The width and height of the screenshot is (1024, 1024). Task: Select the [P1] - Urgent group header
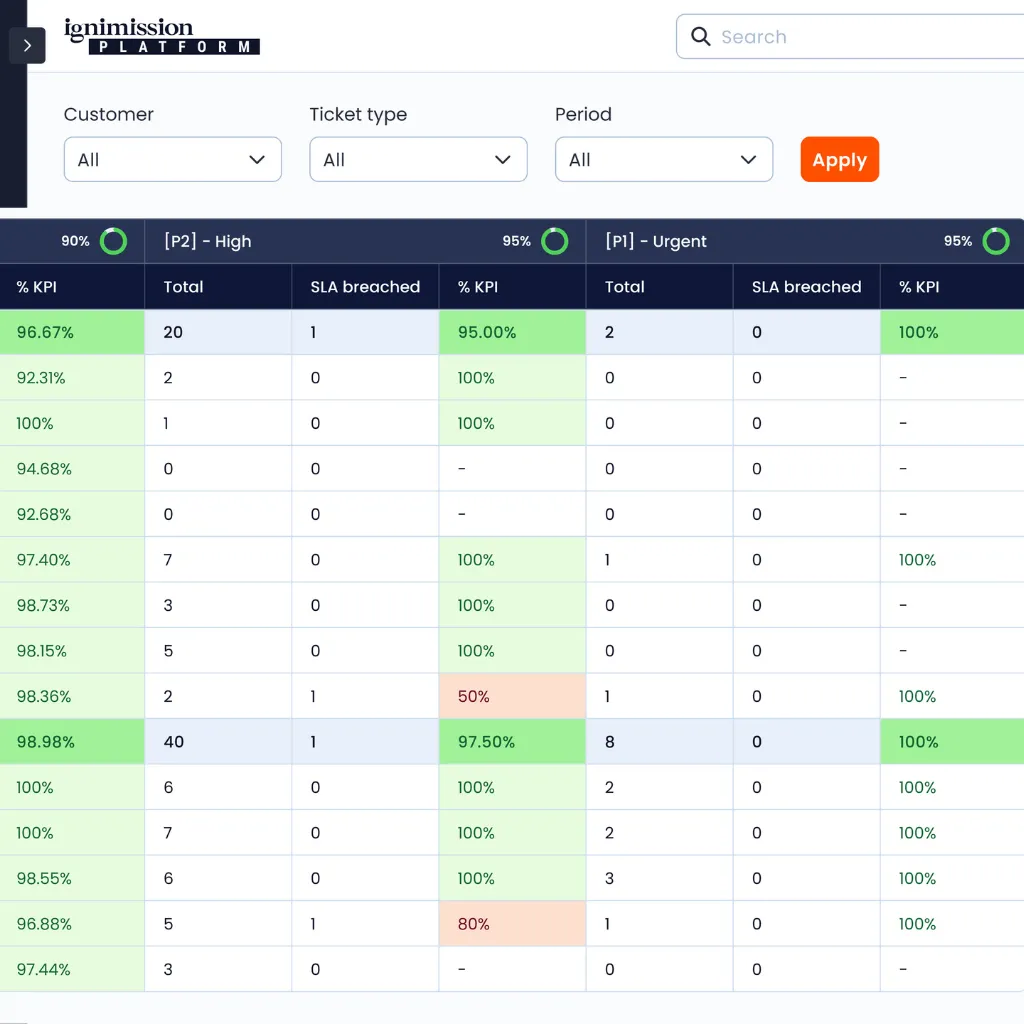(x=656, y=241)
